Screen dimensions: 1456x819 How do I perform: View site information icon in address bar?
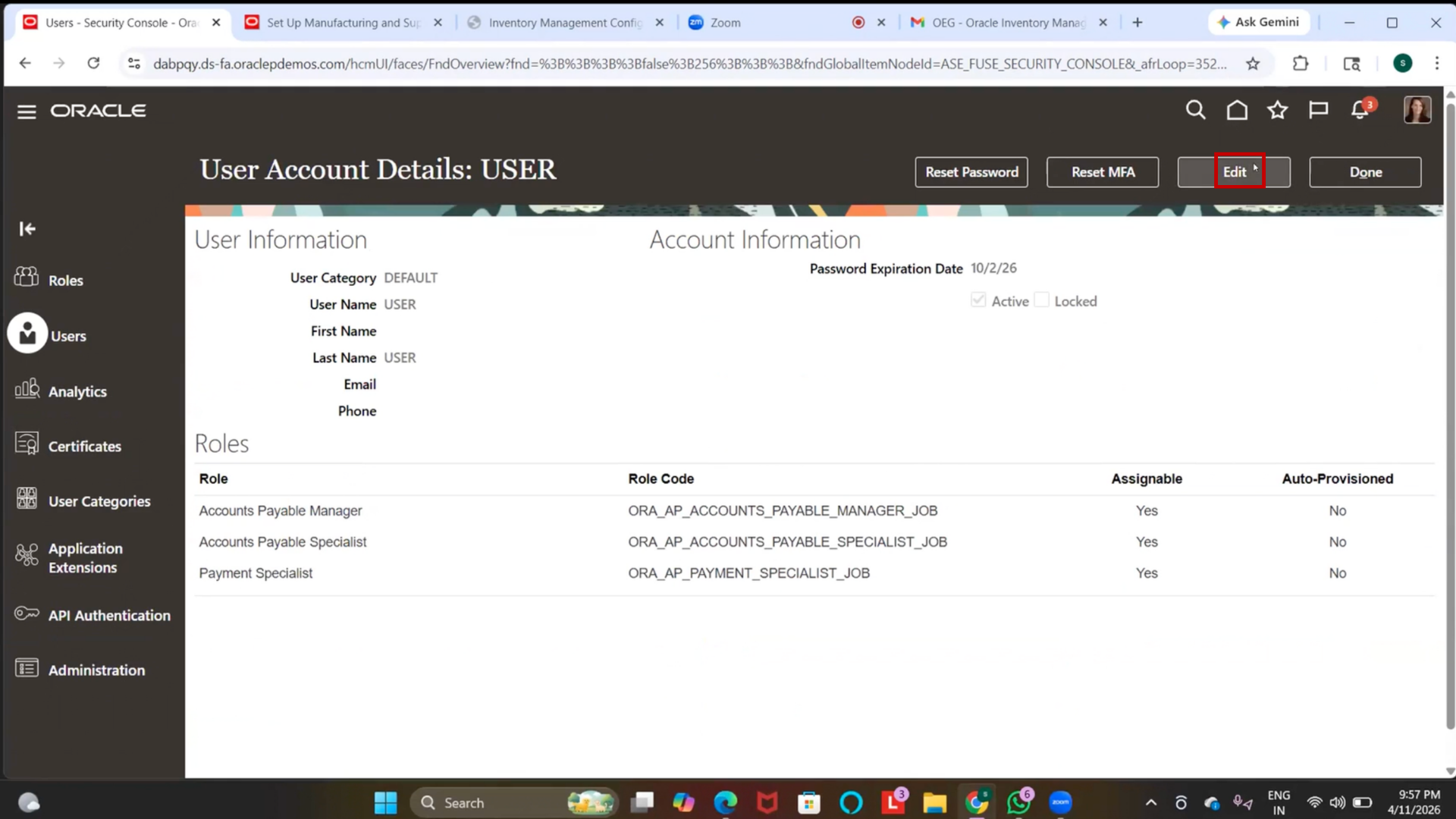coord(134,64)
